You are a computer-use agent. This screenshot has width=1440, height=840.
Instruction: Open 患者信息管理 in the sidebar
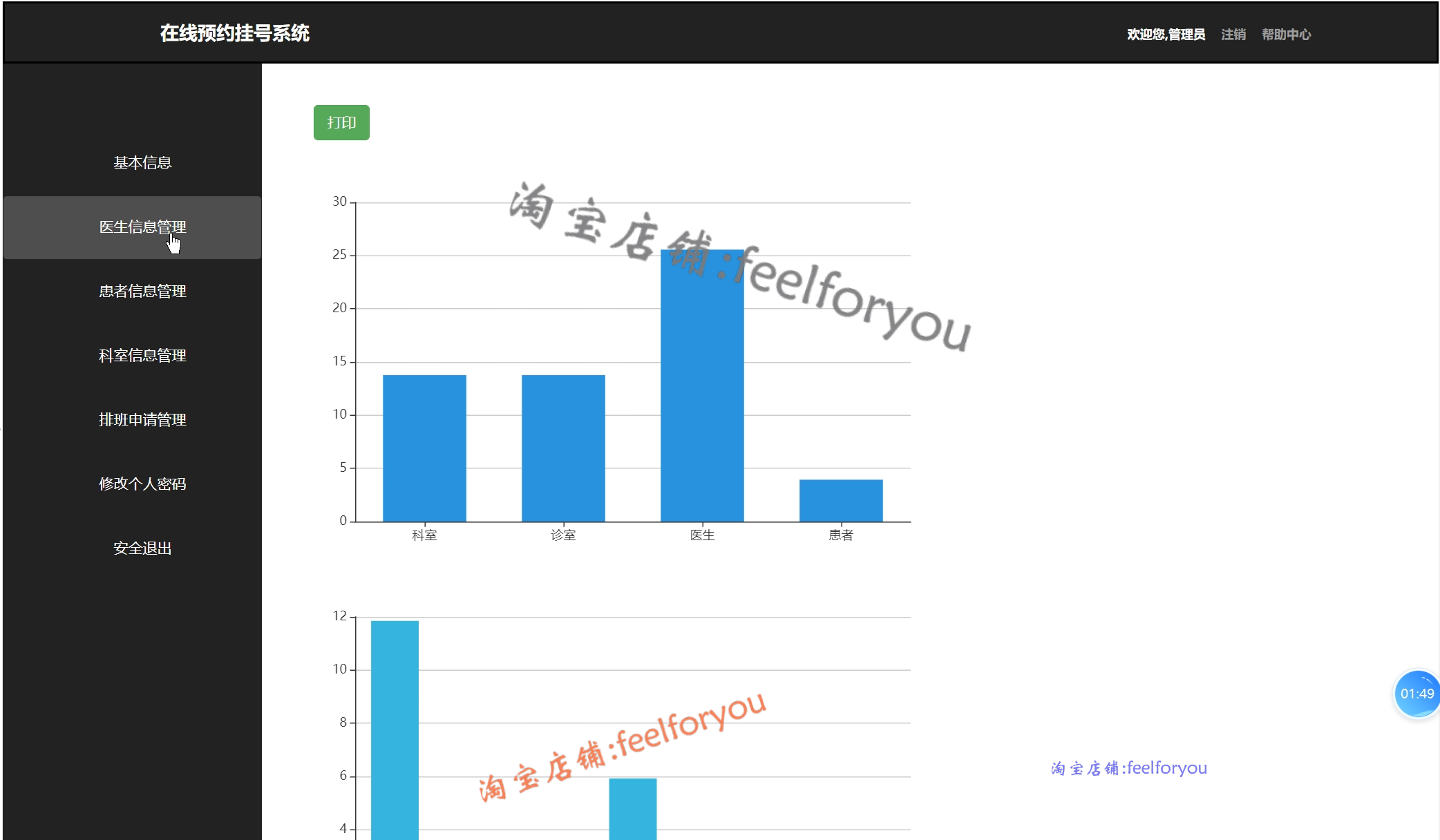(x=142, y=292)
